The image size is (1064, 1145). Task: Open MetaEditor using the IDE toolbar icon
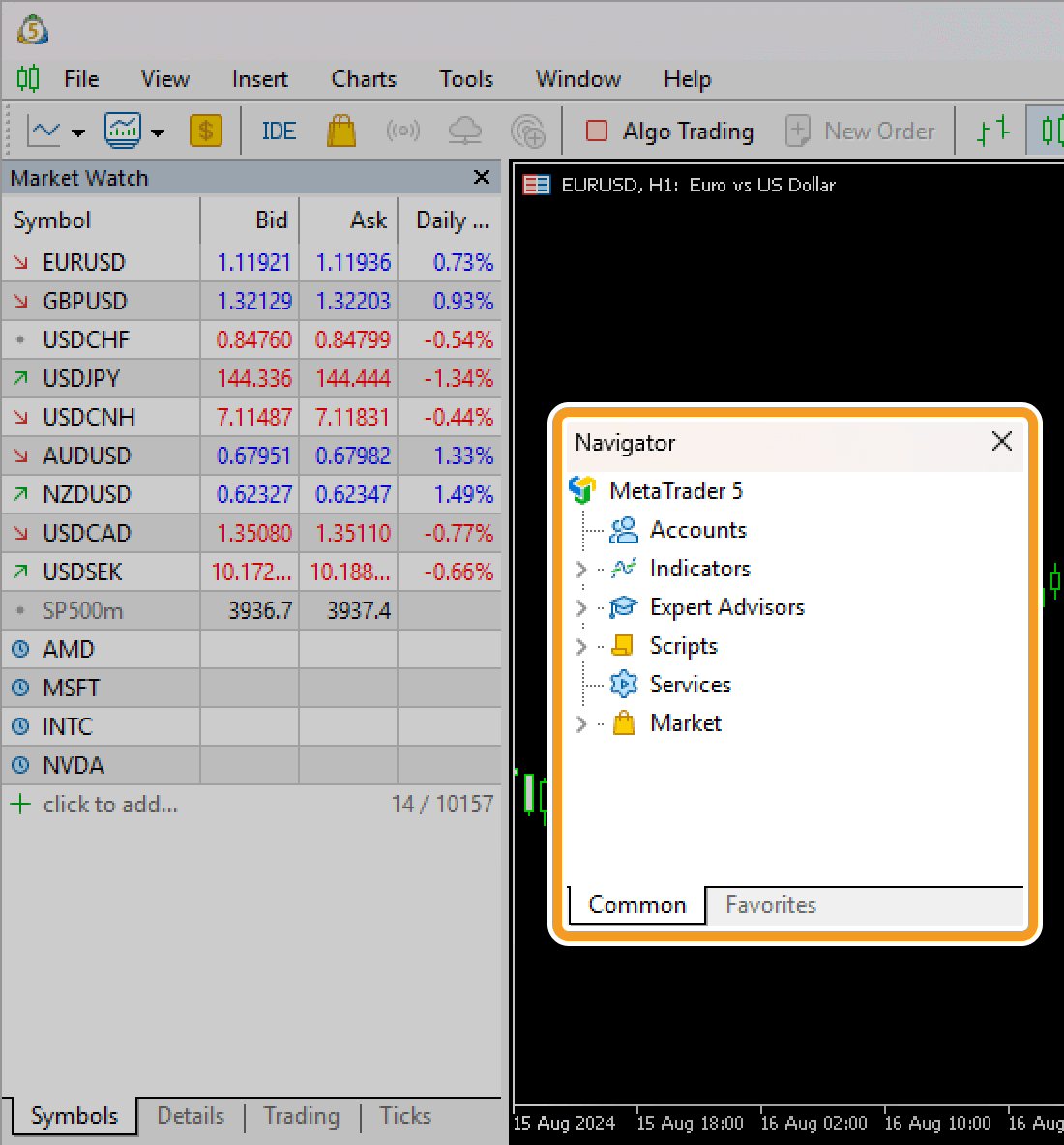click(x=278, y=131)
